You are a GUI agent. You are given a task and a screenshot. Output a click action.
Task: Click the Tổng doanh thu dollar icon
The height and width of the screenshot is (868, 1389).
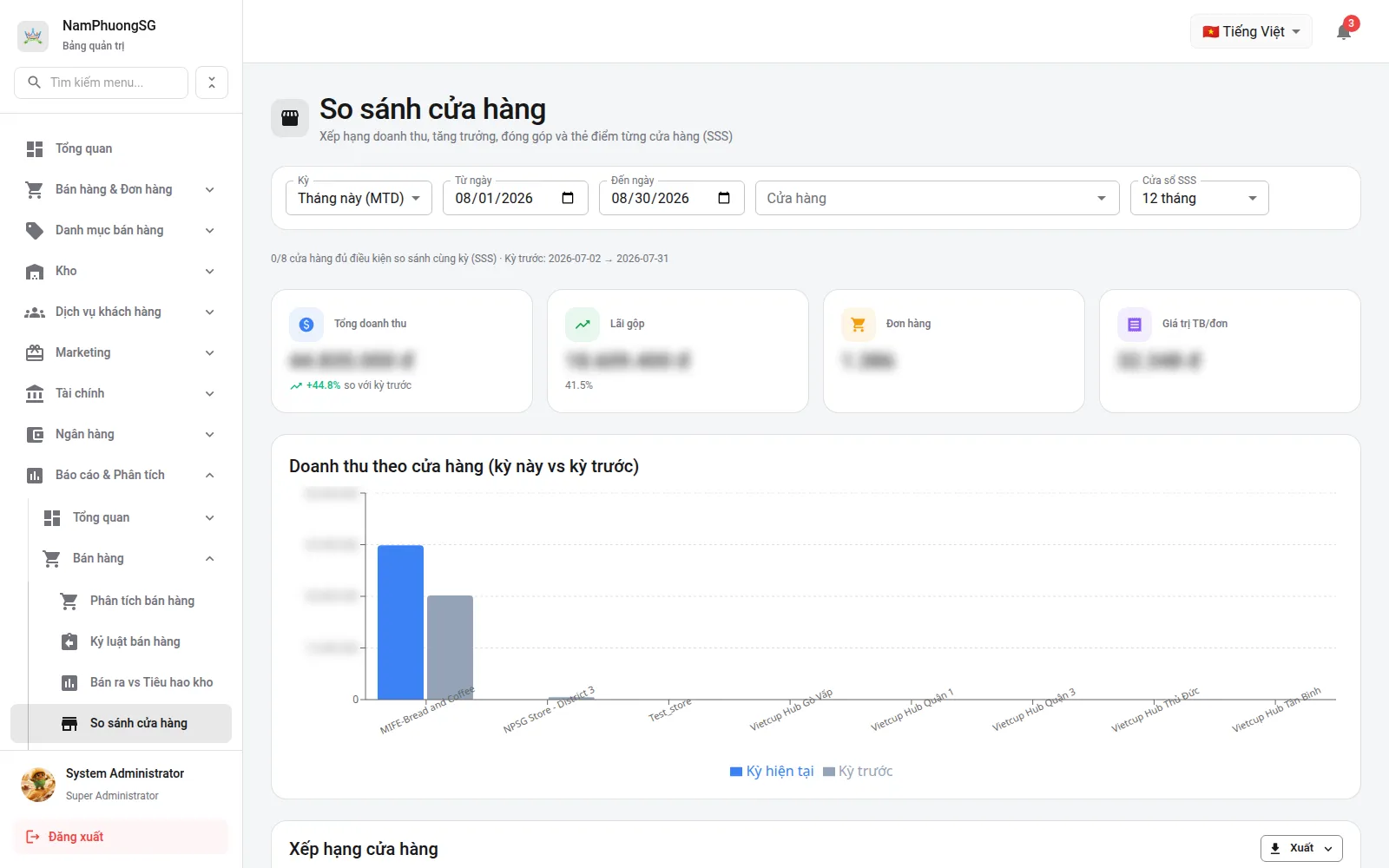click(306, 324)
